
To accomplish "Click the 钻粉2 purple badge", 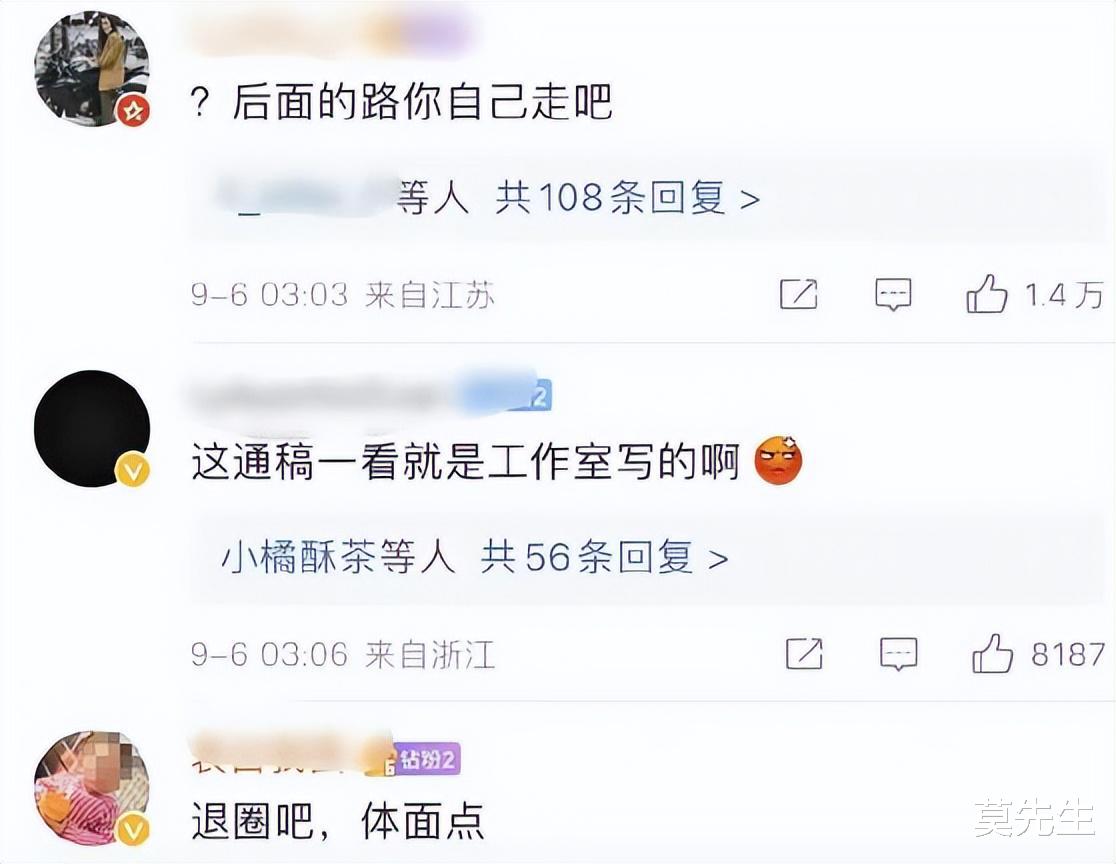I will (428, 760).
